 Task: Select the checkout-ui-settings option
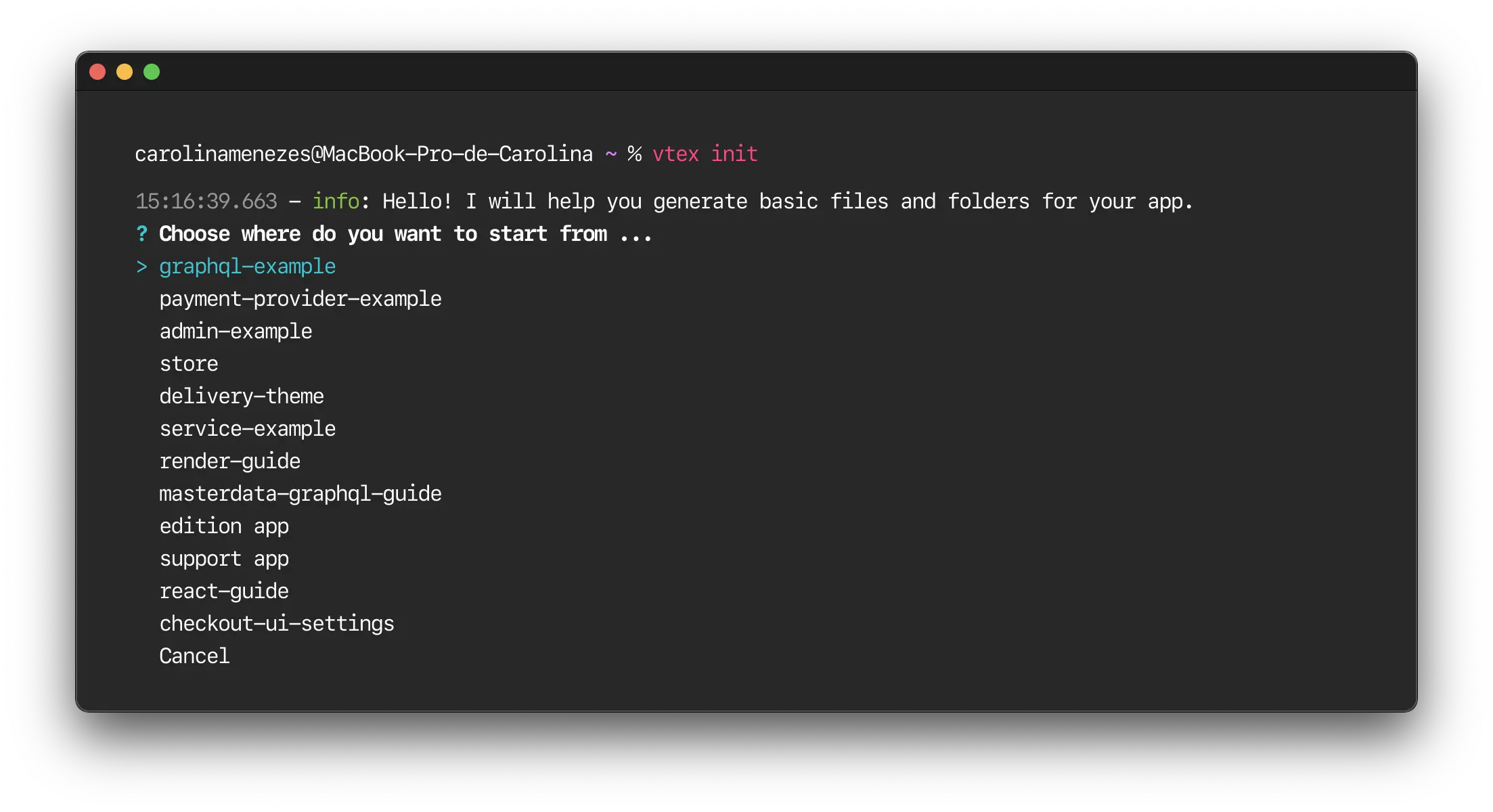[x=277, y=623]
